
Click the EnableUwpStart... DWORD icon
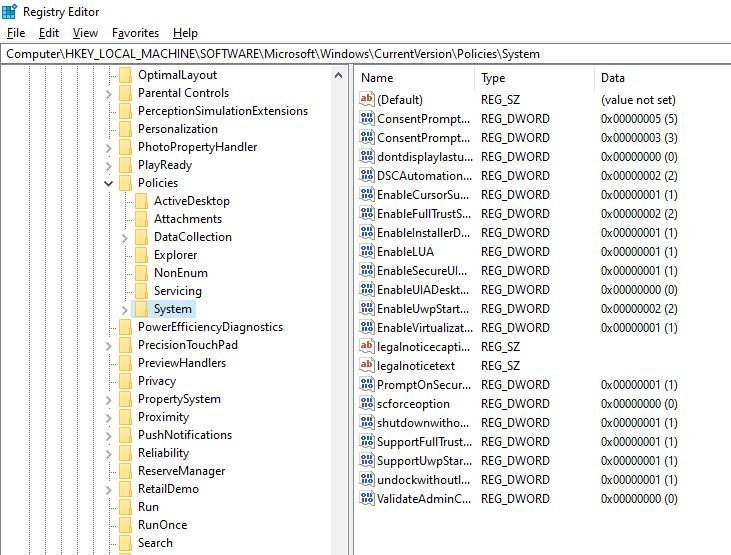pos(367,308)
